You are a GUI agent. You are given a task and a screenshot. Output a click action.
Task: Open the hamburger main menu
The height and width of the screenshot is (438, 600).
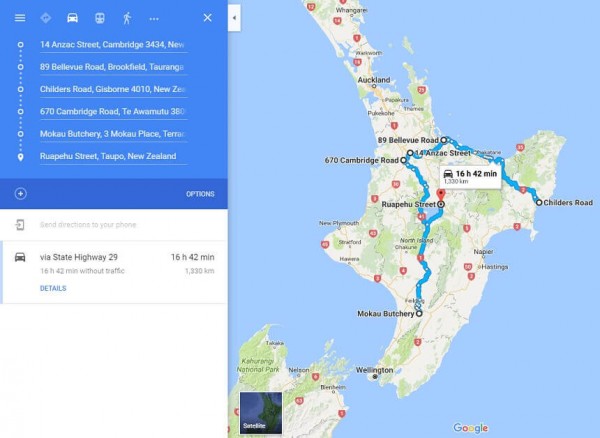pos(20,18)
